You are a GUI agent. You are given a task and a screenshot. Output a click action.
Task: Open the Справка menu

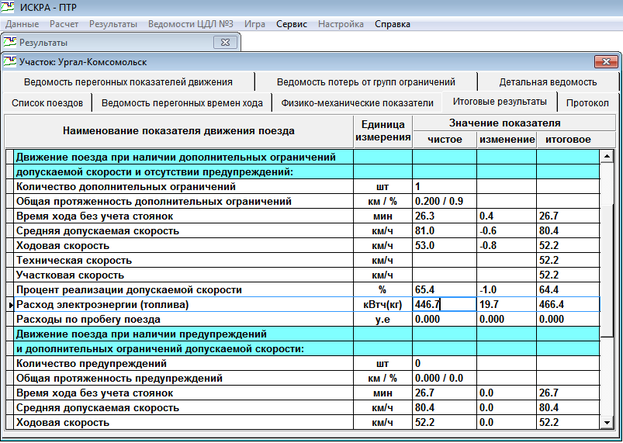point(392,22)
